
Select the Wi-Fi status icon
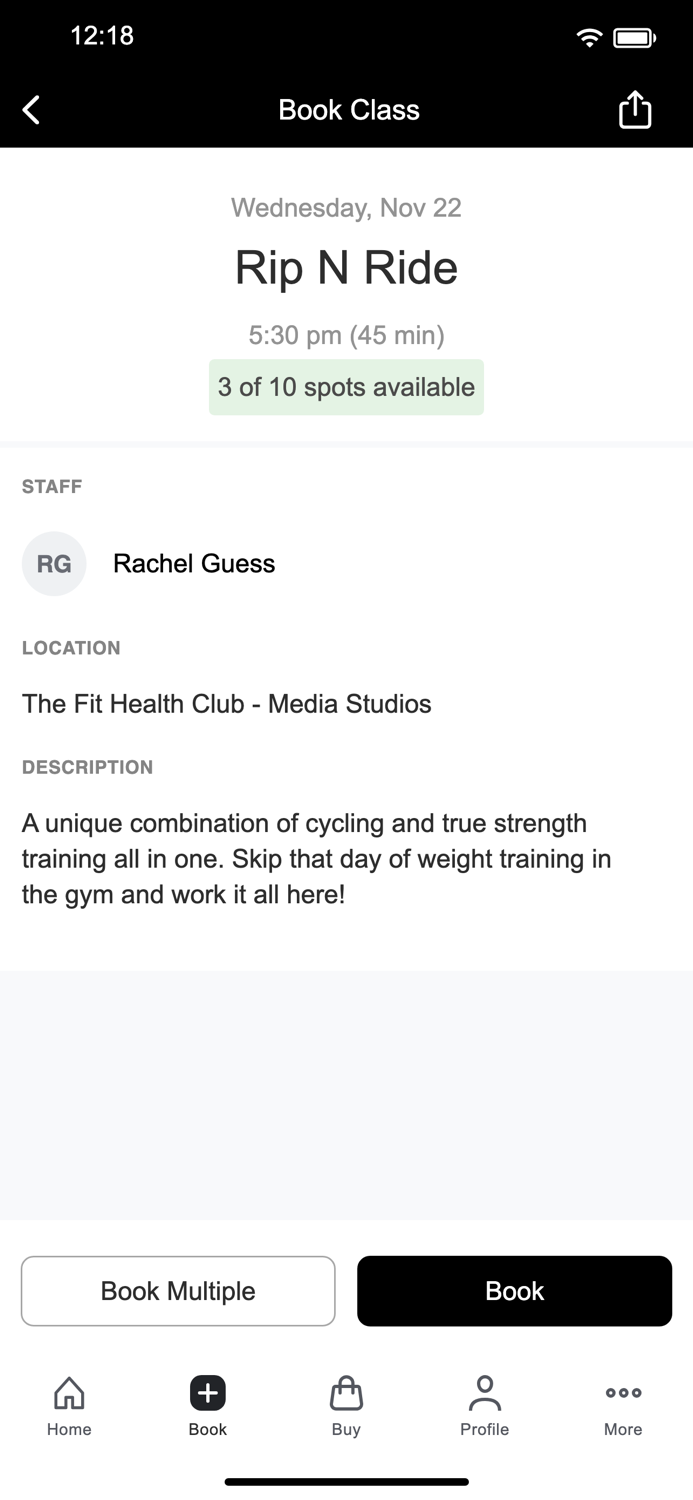(x=589, y=36)
